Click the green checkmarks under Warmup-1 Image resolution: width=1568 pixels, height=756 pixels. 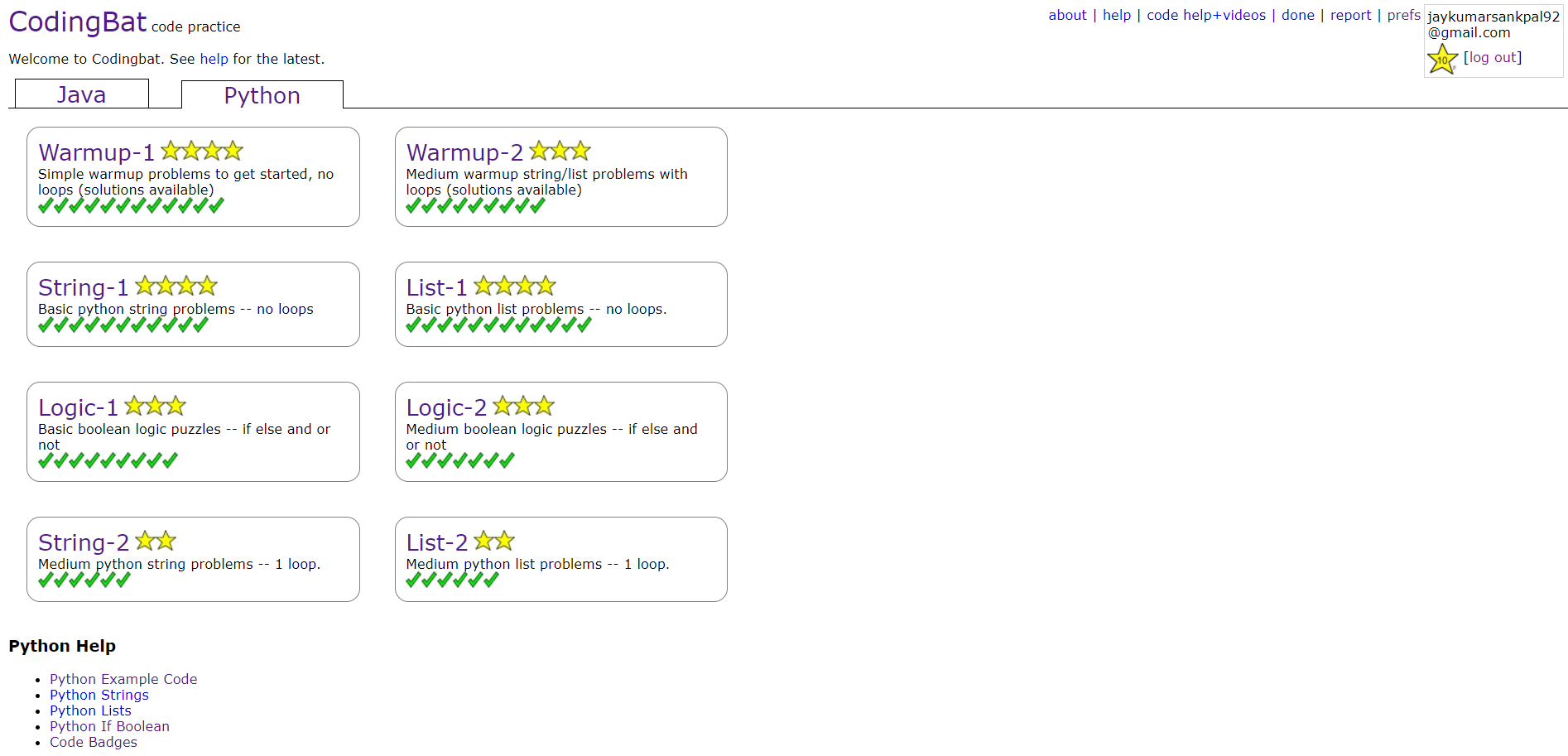tap(131, 205)
